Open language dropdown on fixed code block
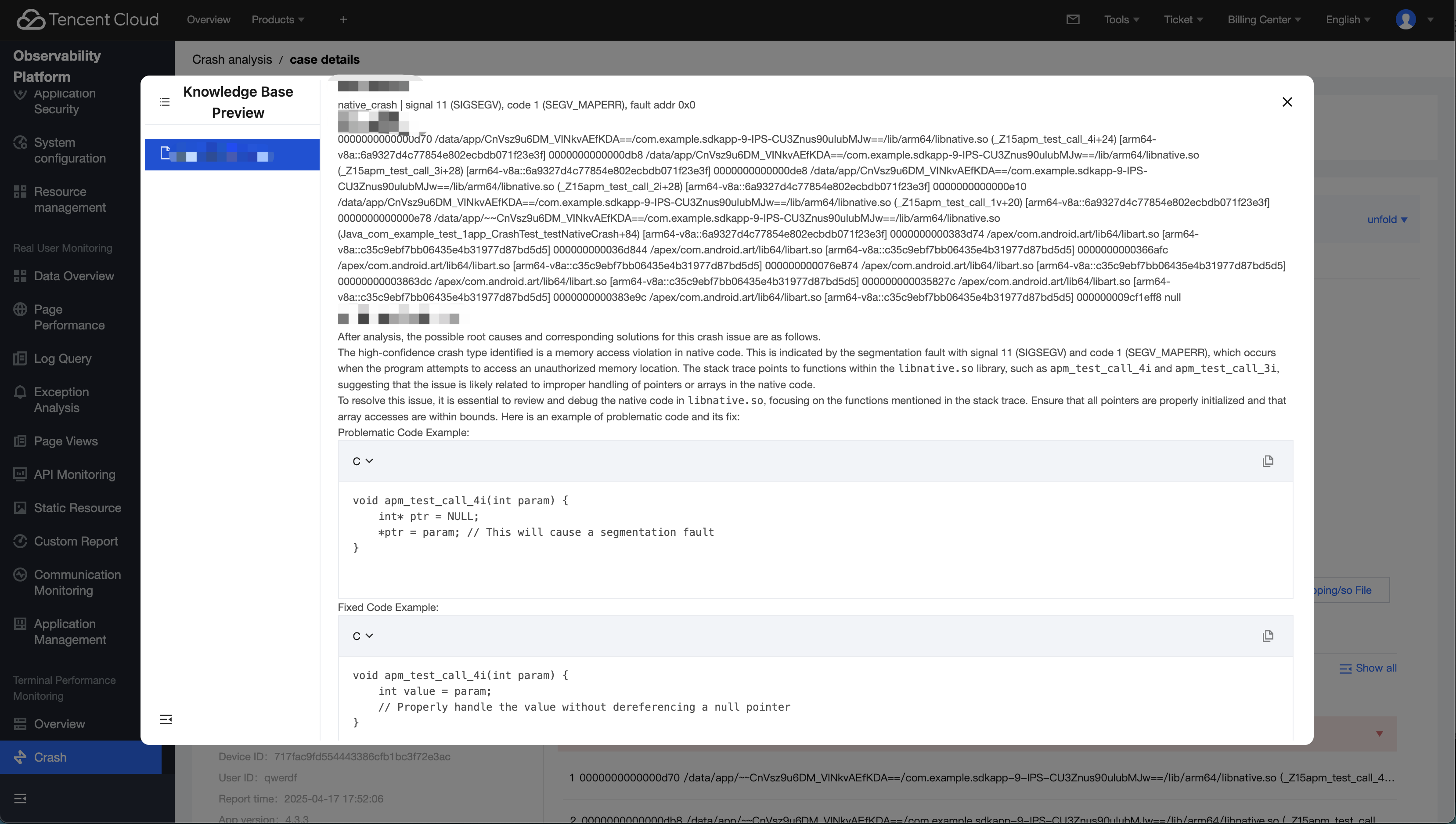The image size is (1456, 824). tap(363, 636)
